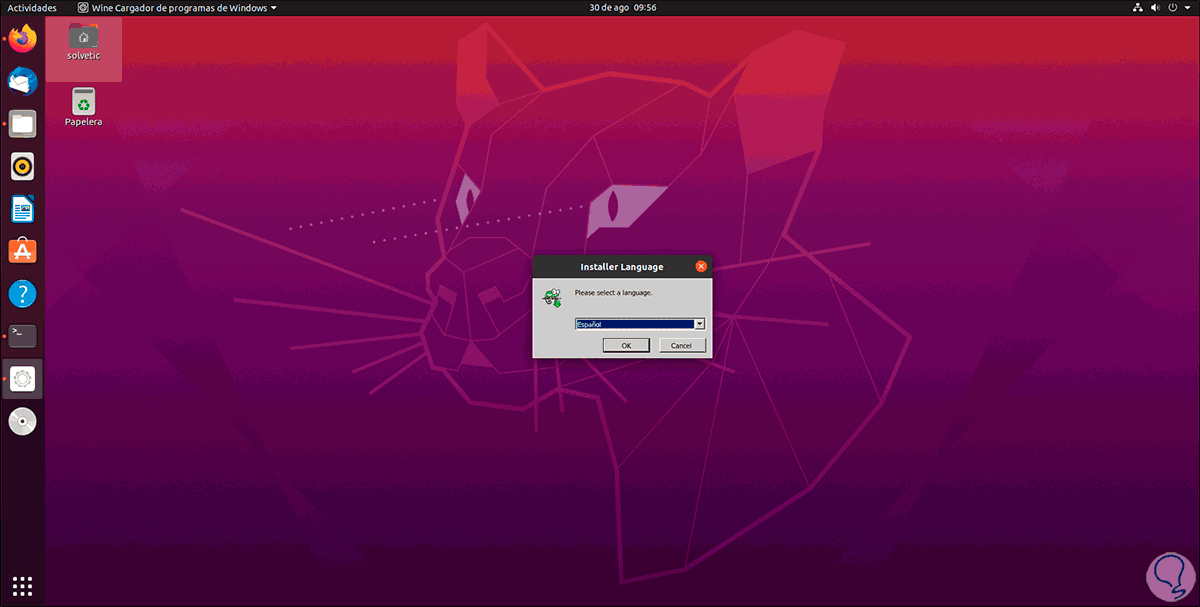Show Applications grid
Image resolution: width=1200 pixels, height=607 pixels.
pyautogui.click(x=22, y=586)
